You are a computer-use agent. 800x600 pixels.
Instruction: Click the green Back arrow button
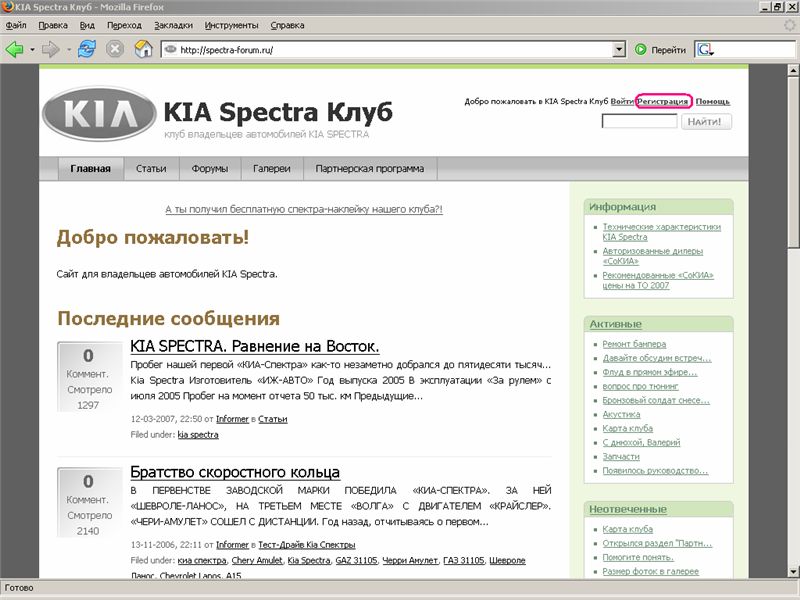17,49
